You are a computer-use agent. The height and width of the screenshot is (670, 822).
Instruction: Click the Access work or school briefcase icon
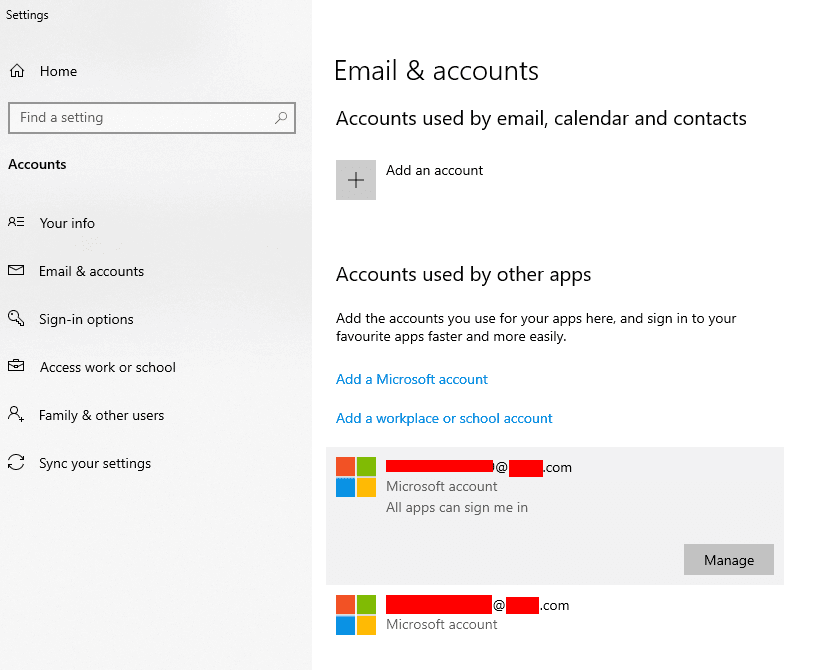click(16, 365)
